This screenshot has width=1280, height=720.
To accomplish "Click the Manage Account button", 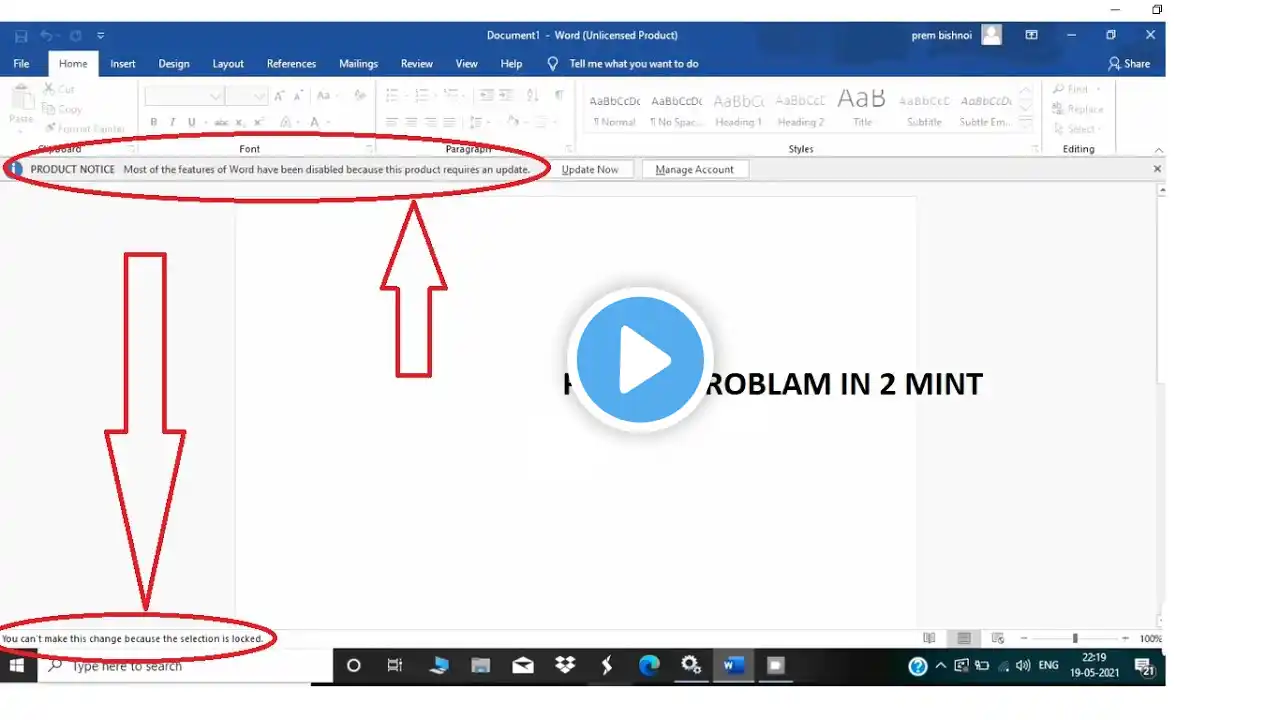I will 695,170.
